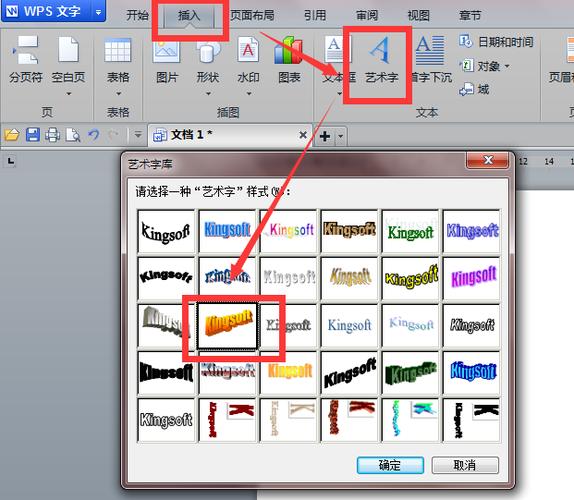Click the printer icon
This screenshot has width=574, height=500.
pos(52,135)
